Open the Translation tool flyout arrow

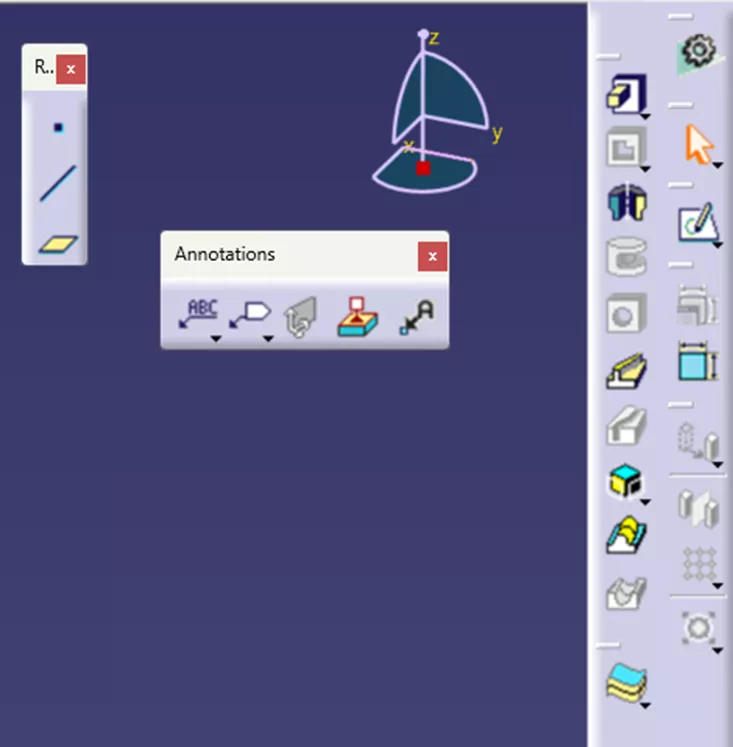718,464
